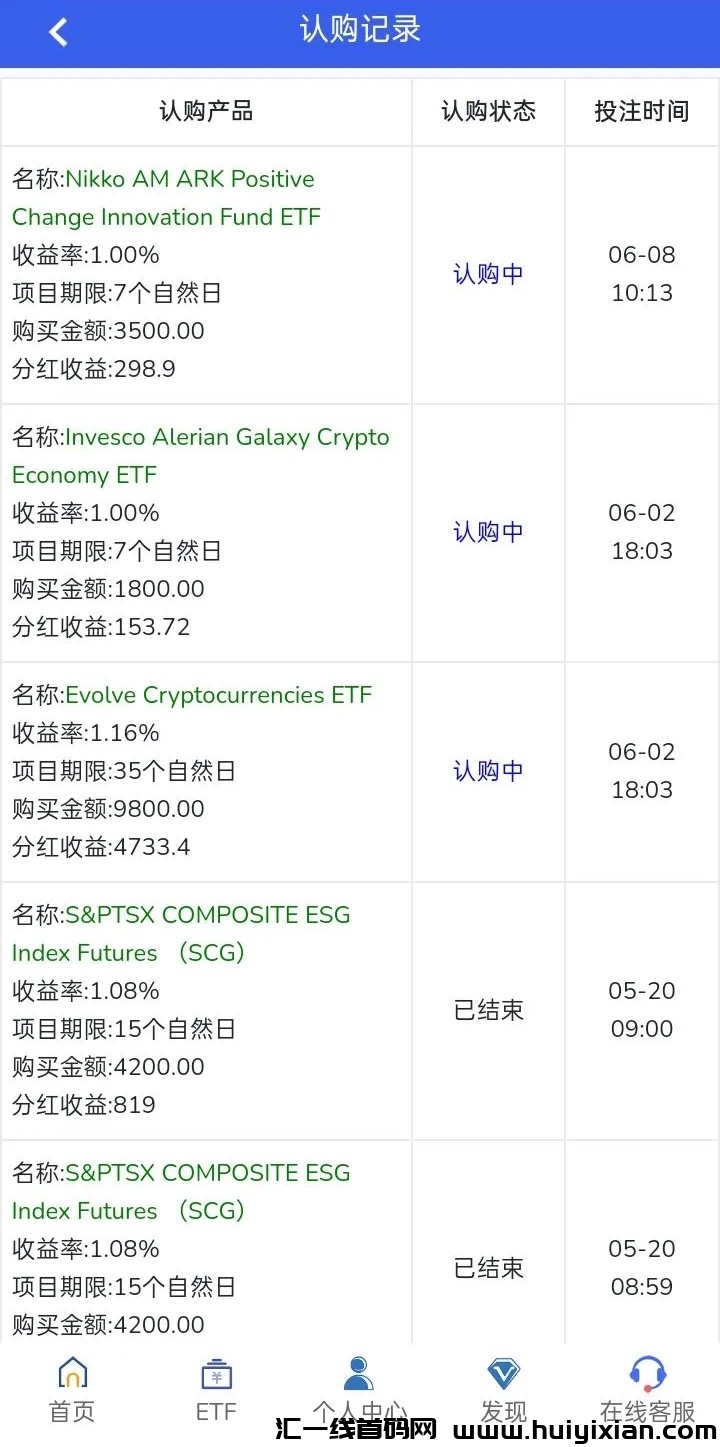
Task: Click the 认购记录 page title
Action: [x=360, y=29]
